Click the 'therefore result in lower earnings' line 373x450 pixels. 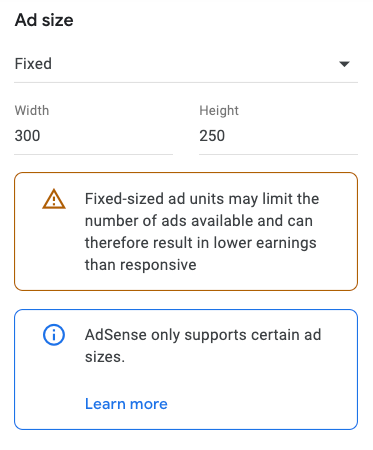pyautogui.click(x=200, y=243)
